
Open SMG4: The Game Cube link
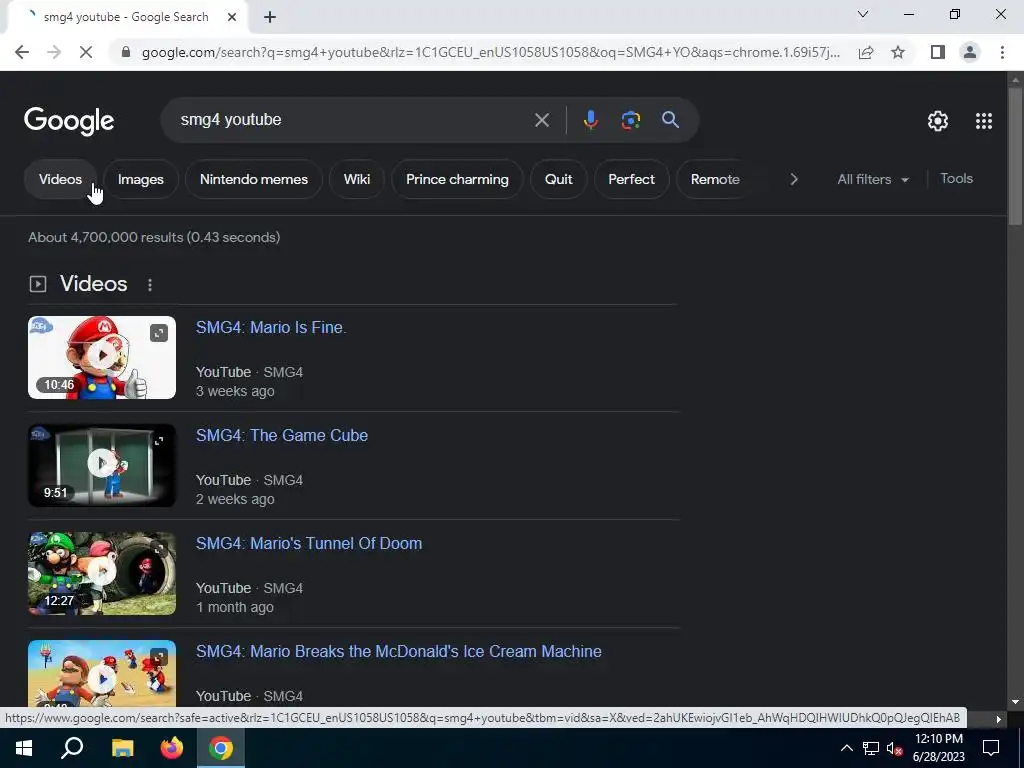tap(281, 435)
